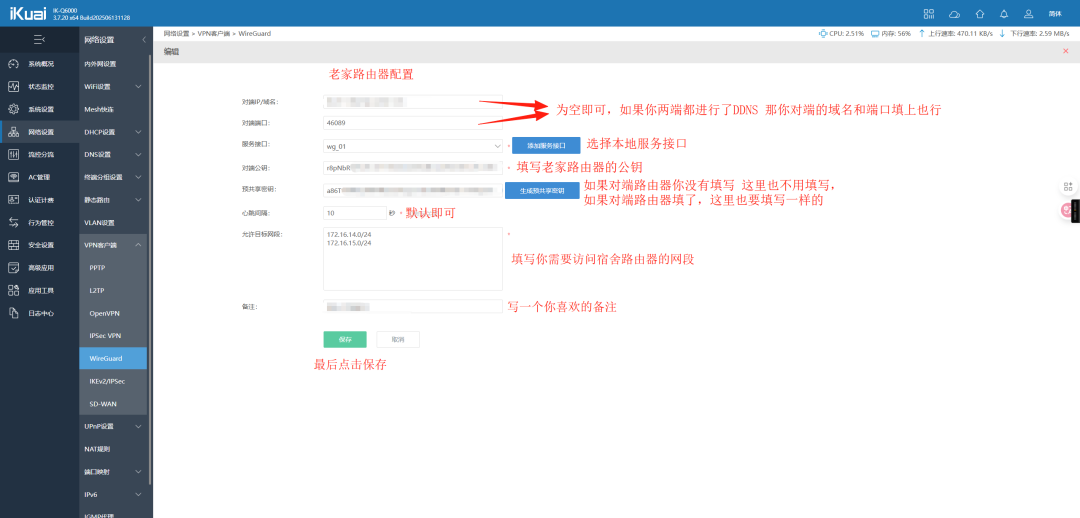This screenshot has height=518, width=1080.
Task: Focus the 对端IP/域名 input field
Action: [413, 102]
